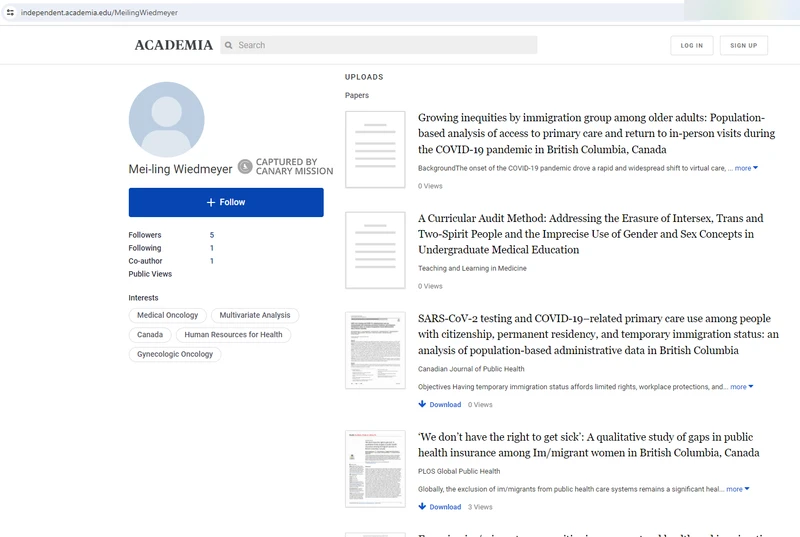
Task: Follow Mei-ling Wiedmeyer
Action: pyautogui.click(x=226, y=202)
